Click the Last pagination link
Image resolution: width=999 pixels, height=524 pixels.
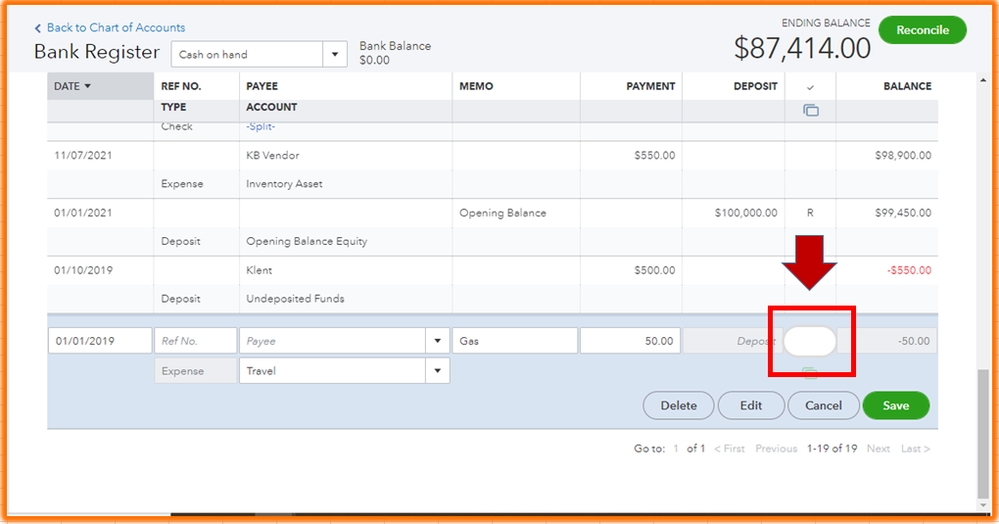916,449
